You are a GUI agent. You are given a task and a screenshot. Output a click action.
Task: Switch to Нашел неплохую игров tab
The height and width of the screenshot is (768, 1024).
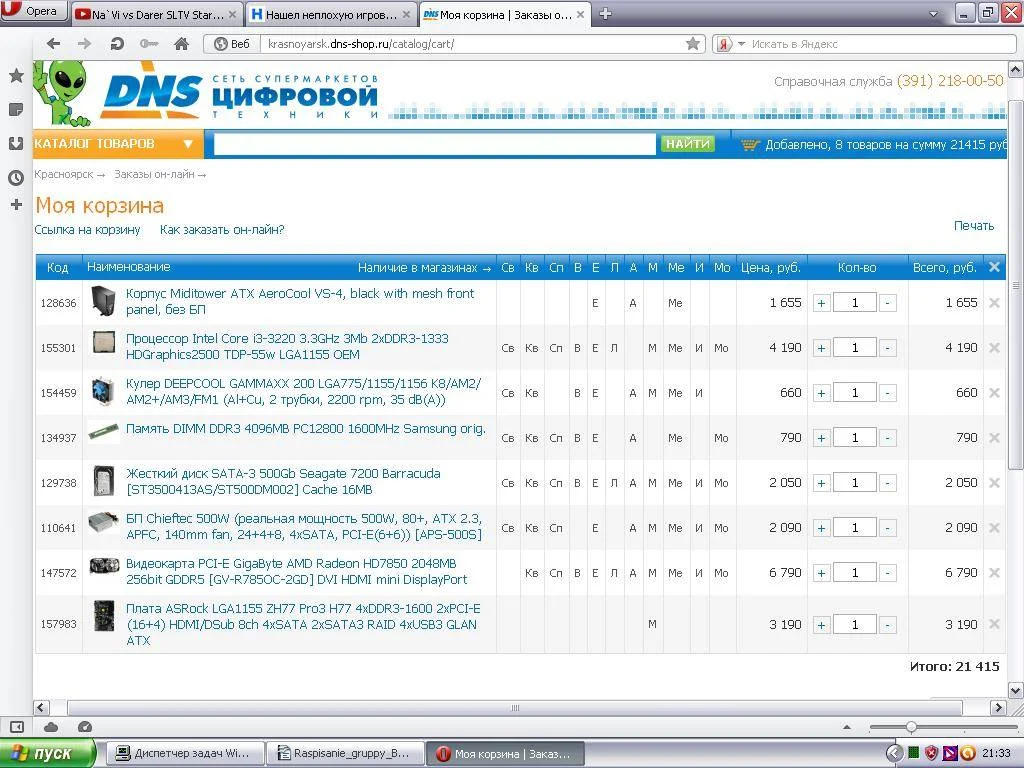(331, 14)
